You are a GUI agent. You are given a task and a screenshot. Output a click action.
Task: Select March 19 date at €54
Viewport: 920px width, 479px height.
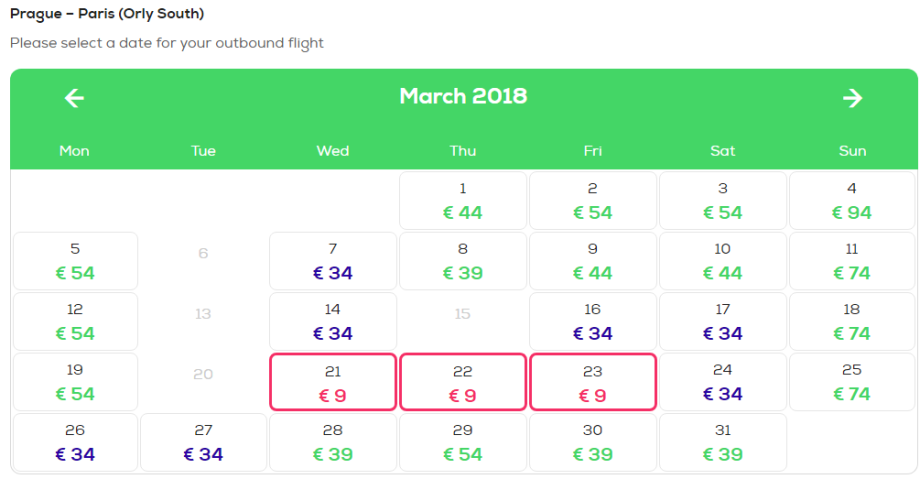pyautogui.click(x=75, y=382)
